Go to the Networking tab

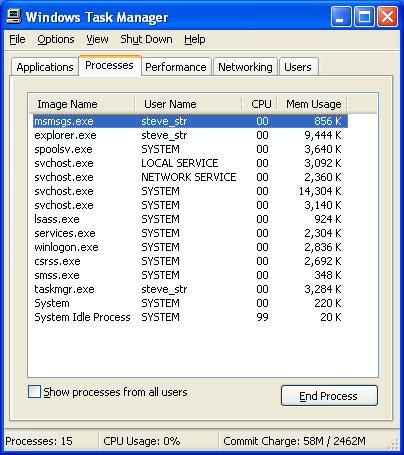tap(245, 67)
